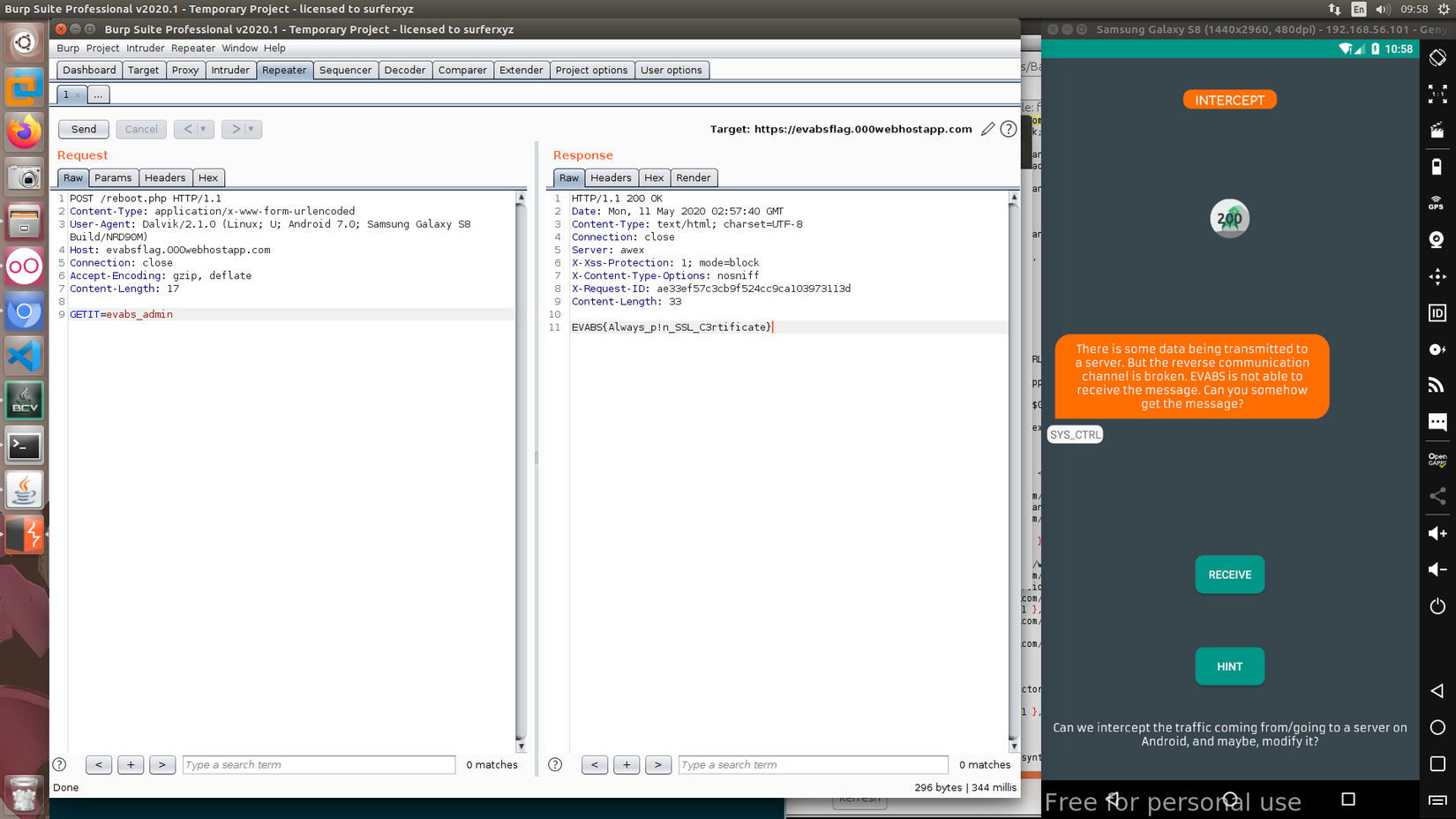
Task: Tap the HINT button in the app
Action: coord(1229,666)
